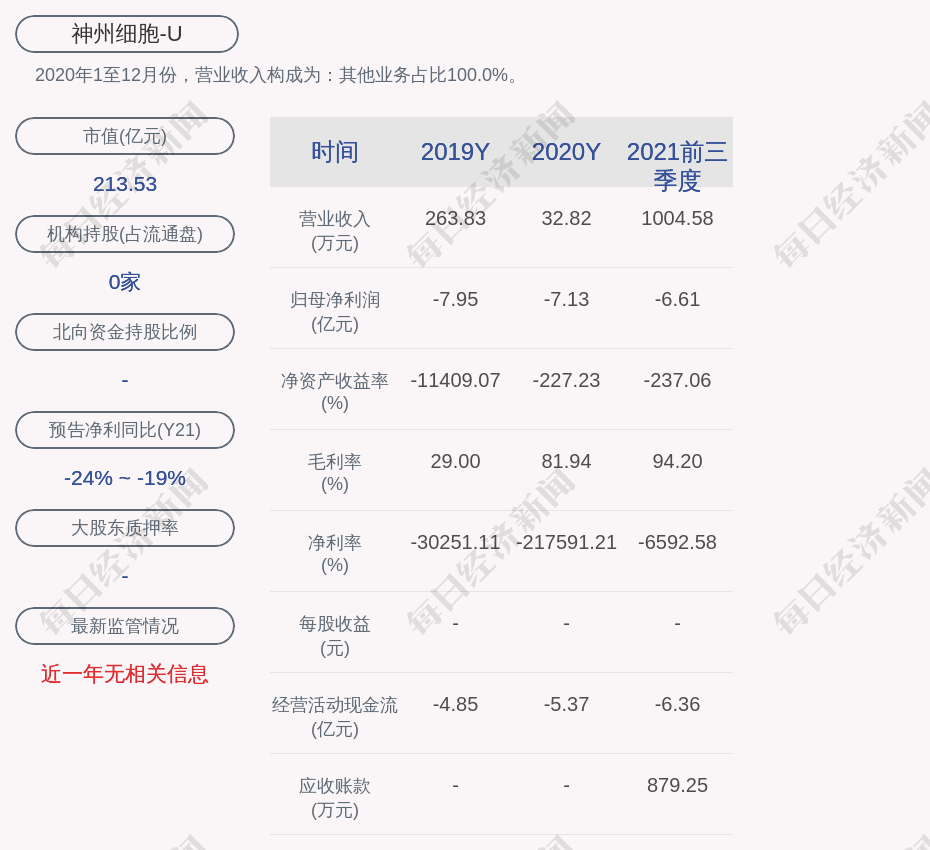Image resolution: width=930 pixels, height=850 pixels.
Task: Select the 0家 institutional holdings value
Action: 125,282
